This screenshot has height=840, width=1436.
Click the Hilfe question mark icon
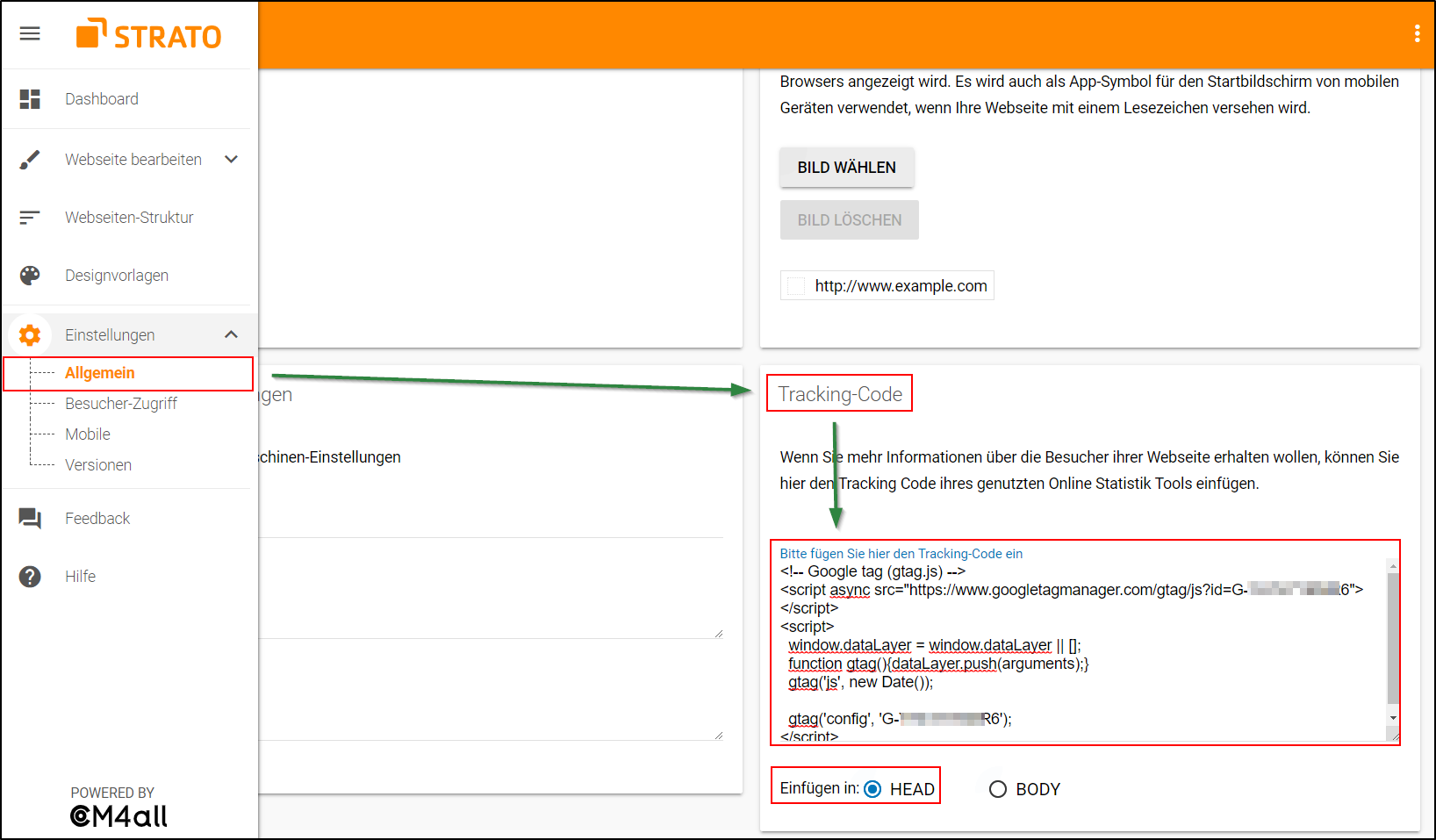pos(30,576)
